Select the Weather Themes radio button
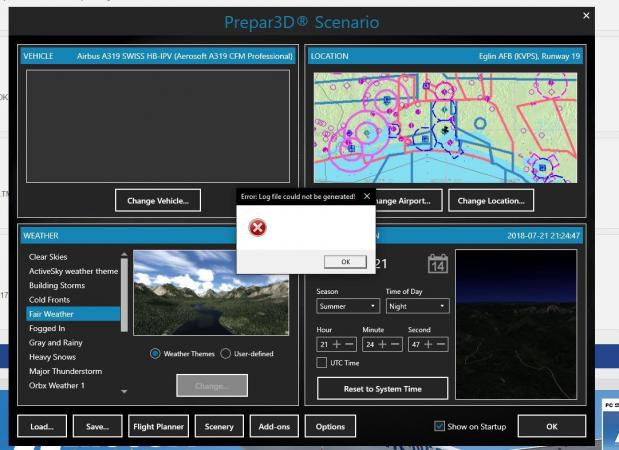The image size is (619, 450). pyautogui.click(x=155, y=354)
